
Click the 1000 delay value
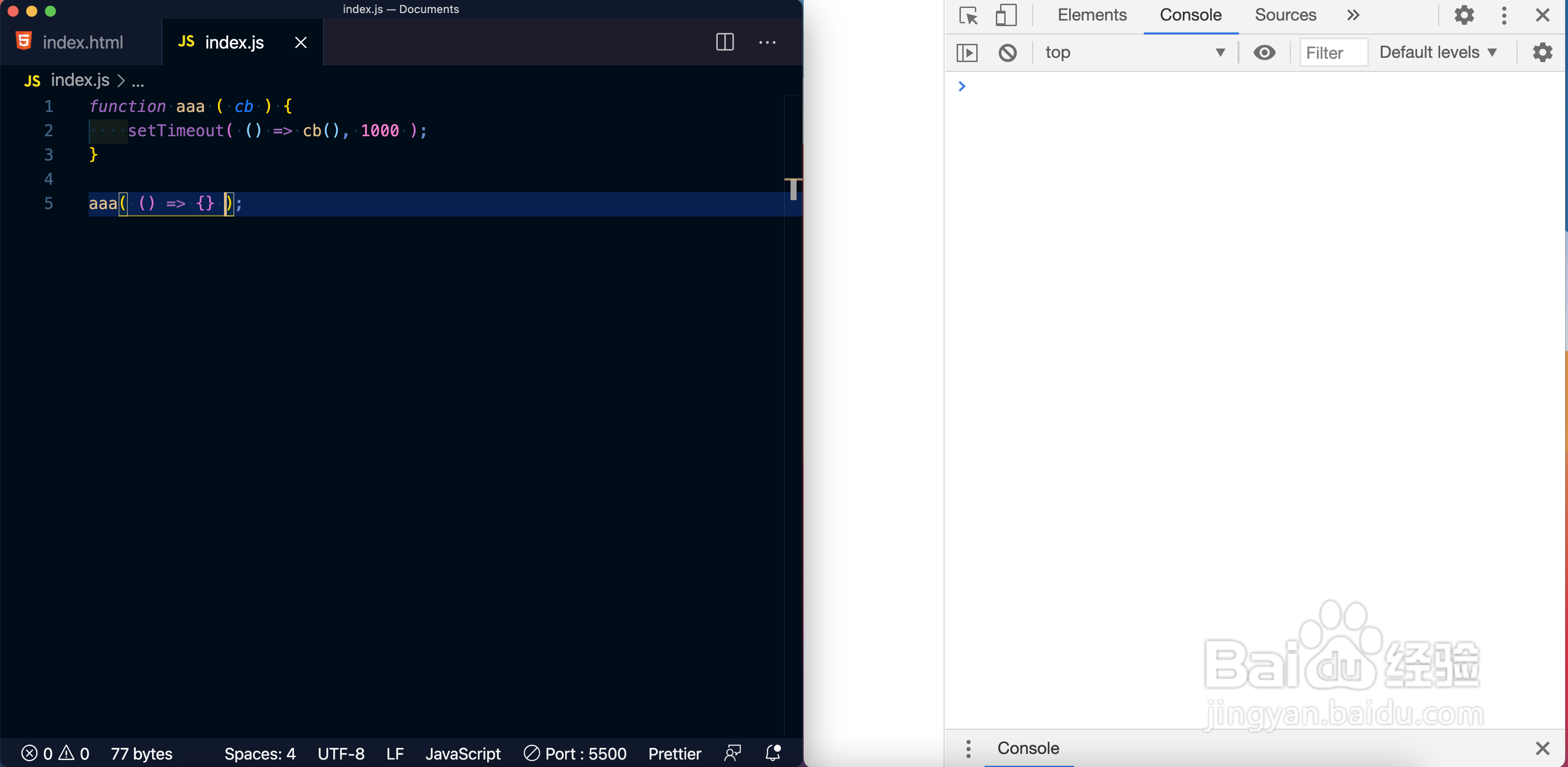click(380, 131)
